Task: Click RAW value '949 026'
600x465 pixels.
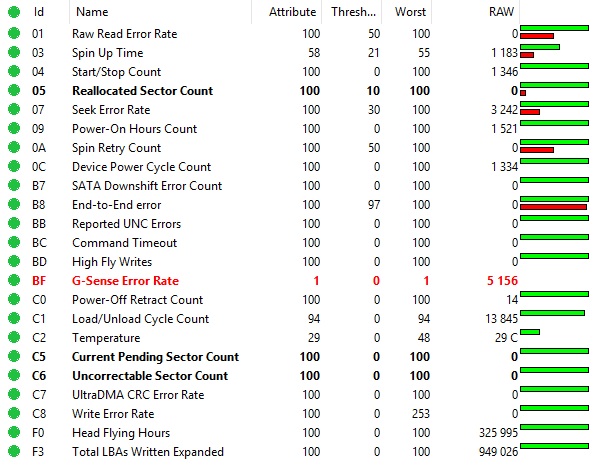Action: [498, 452]
